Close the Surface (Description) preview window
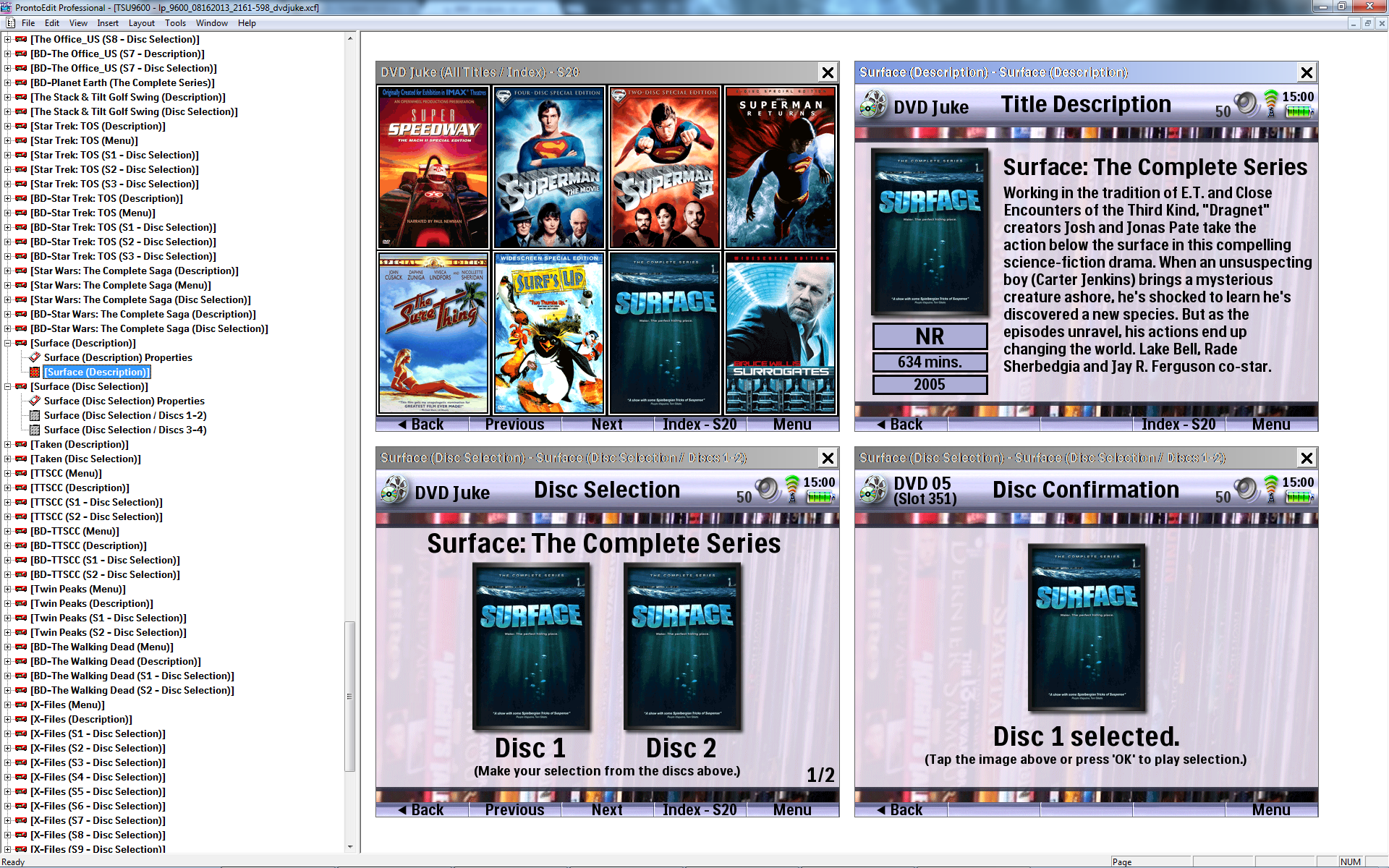Viewport: 1389px width, 868px height. (x=1307, y=72)
